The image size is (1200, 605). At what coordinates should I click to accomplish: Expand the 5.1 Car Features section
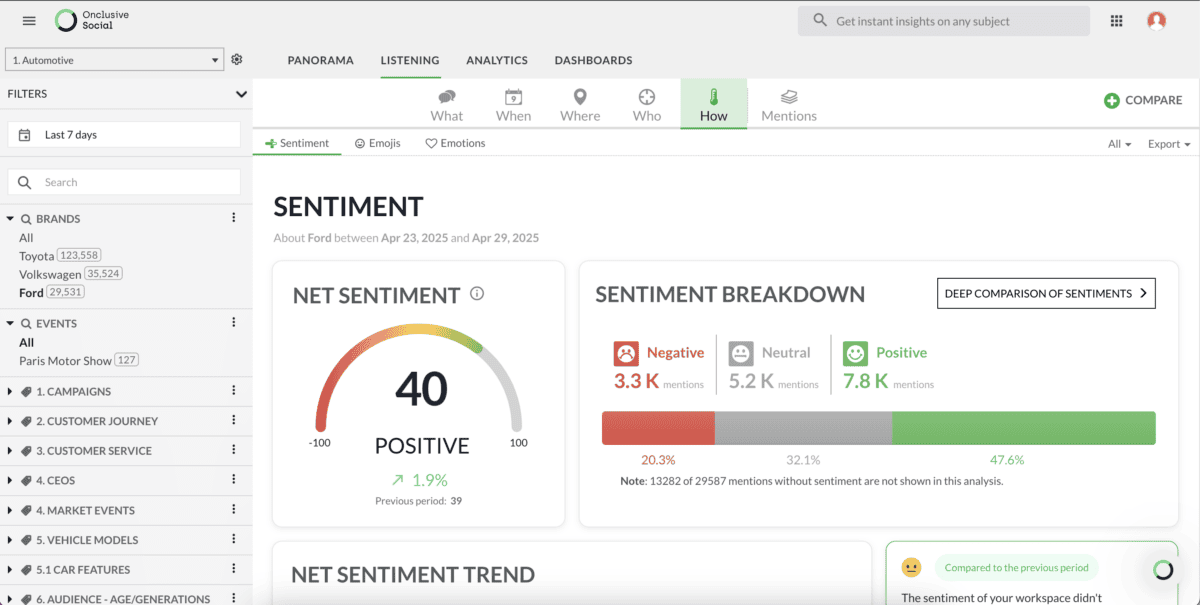point(10,569)
